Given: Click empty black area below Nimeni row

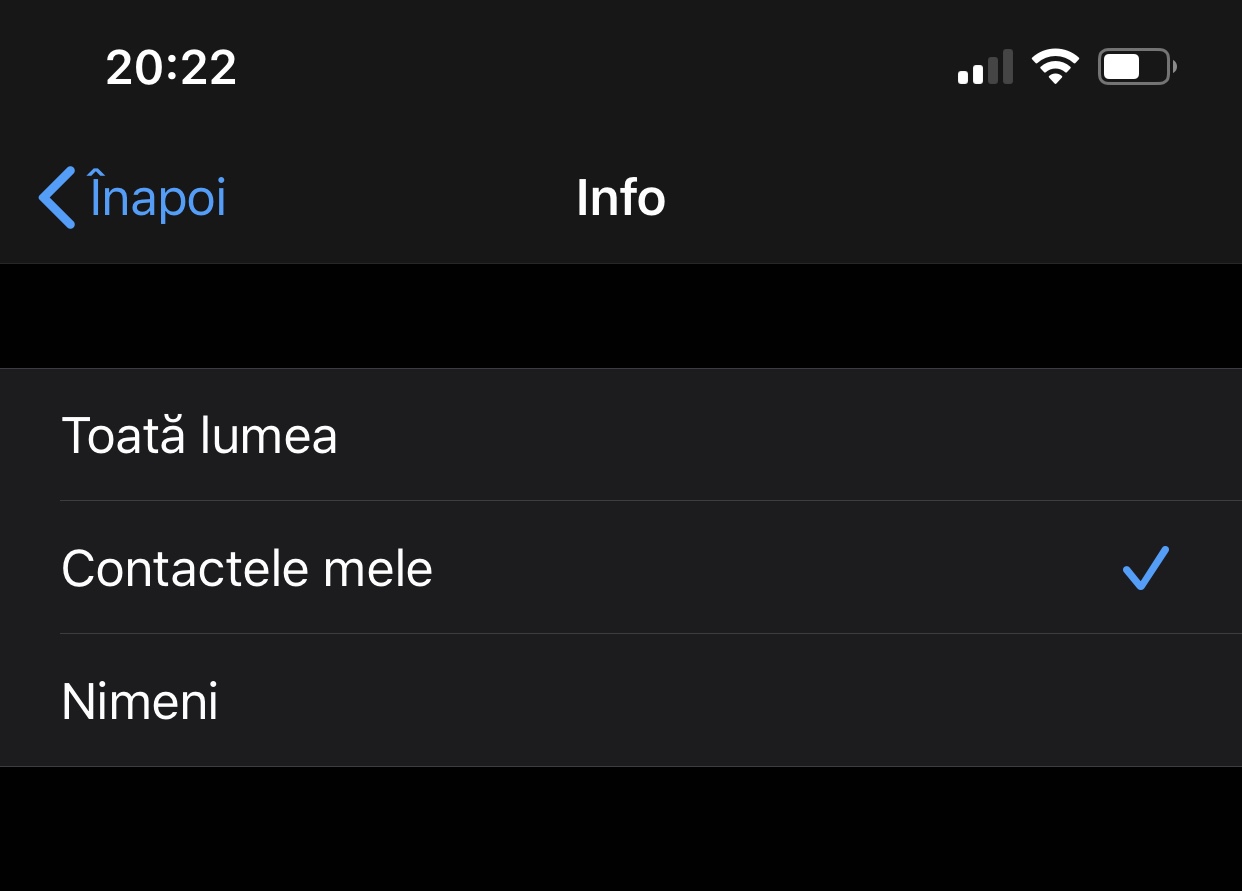Looking at the screenshot, I should 620,830.
